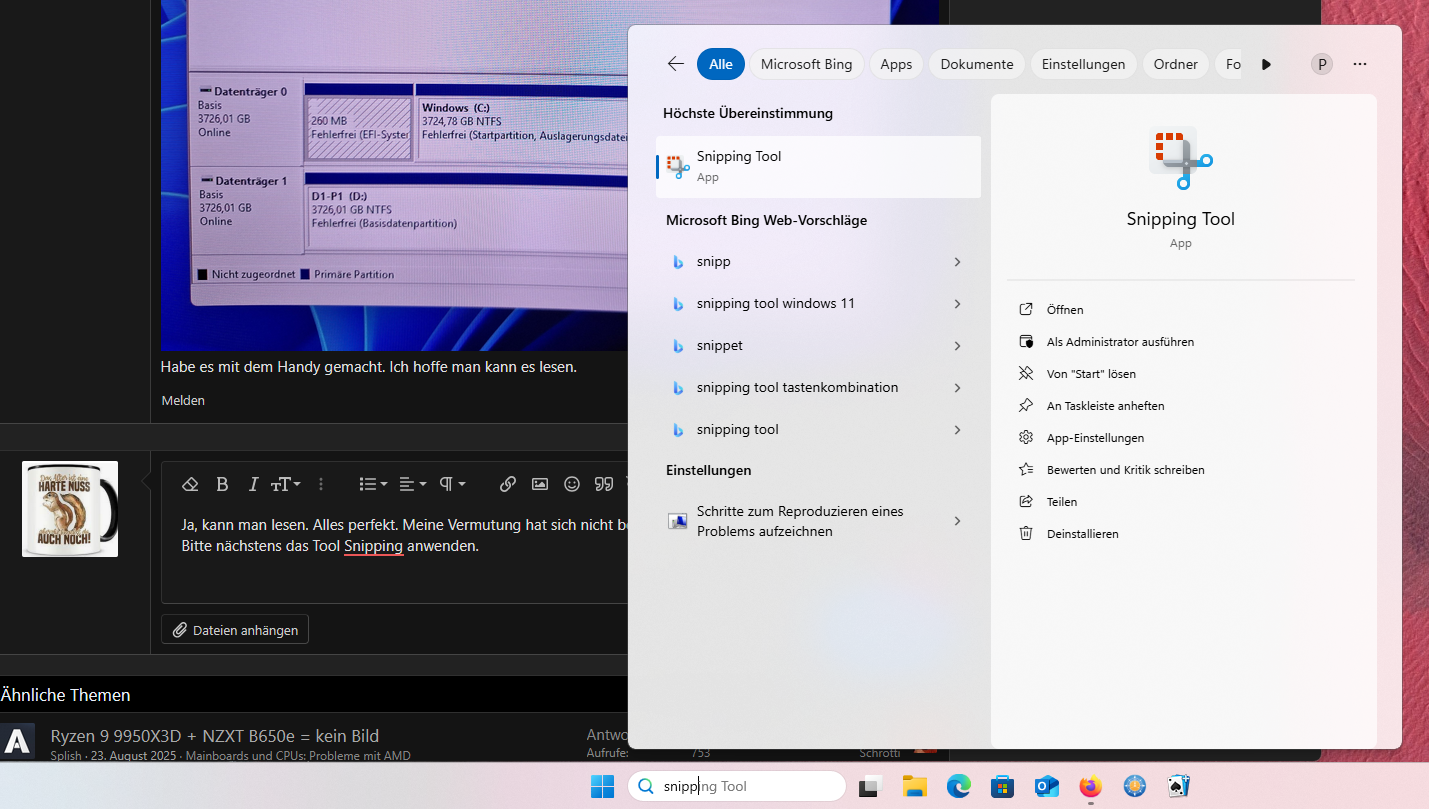Click the P profile avatar in search panel
This screenshot has width=1429, height=809.
[1322, 64]
